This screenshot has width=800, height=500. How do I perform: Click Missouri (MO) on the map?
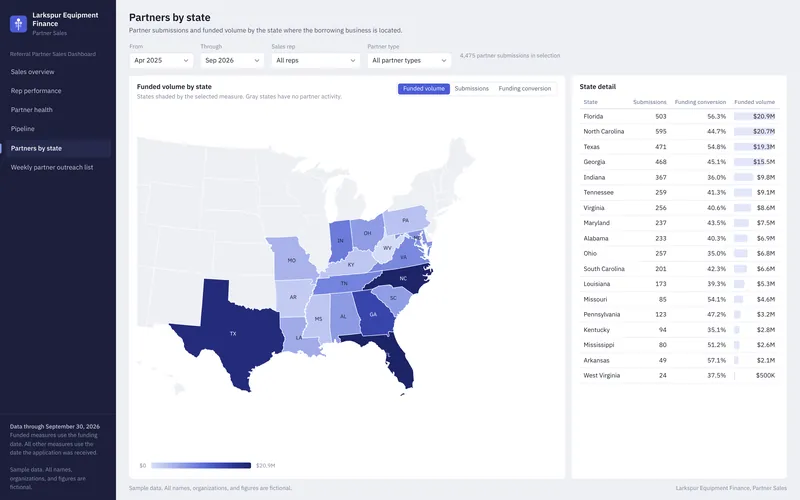tap(291, 260)
